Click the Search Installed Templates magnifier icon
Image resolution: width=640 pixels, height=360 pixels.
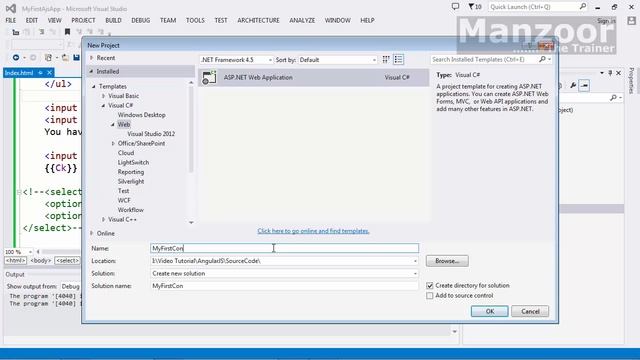tap(542, 60)
